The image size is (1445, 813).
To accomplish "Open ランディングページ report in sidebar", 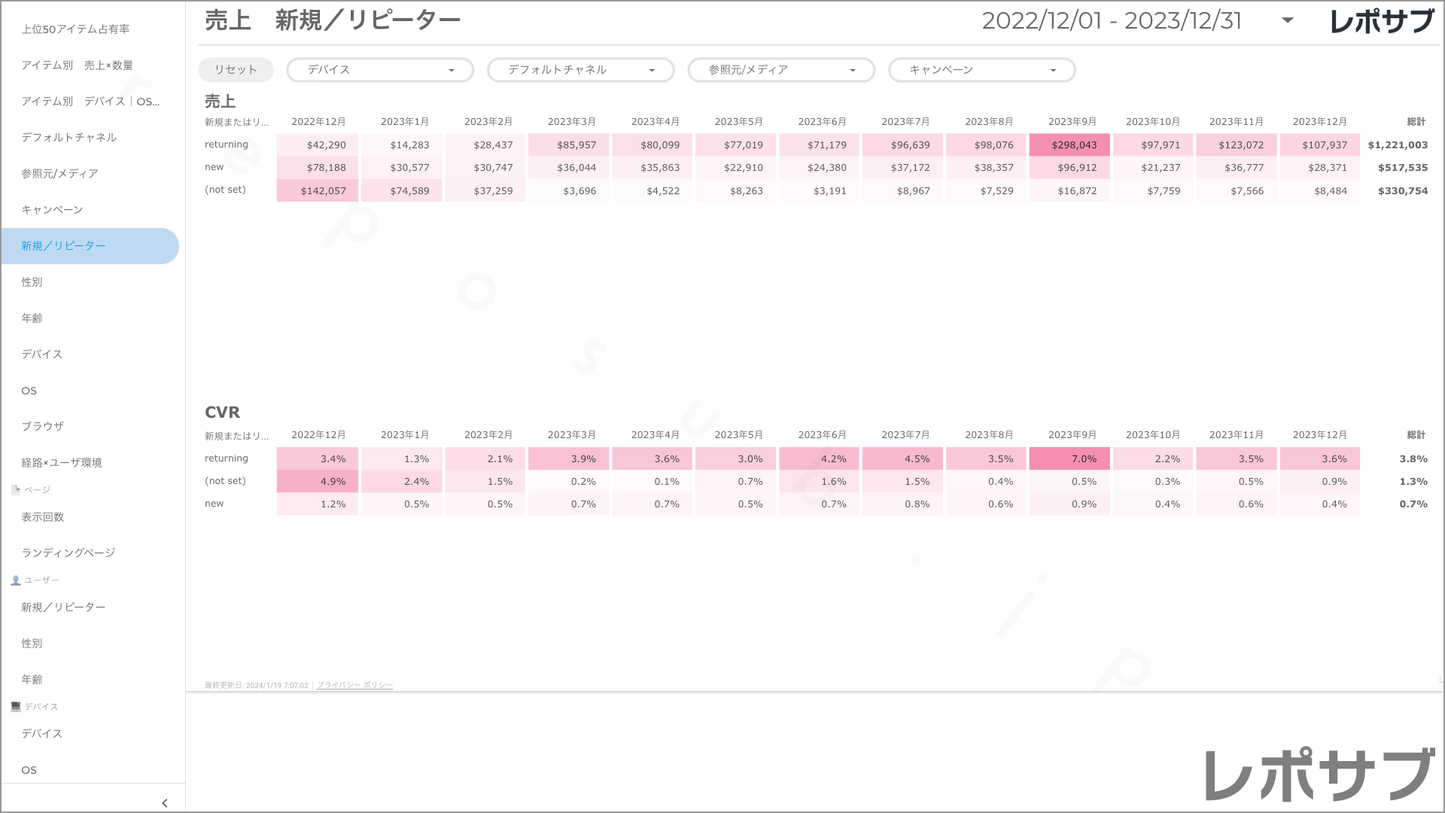I will (x=68, y=552).
